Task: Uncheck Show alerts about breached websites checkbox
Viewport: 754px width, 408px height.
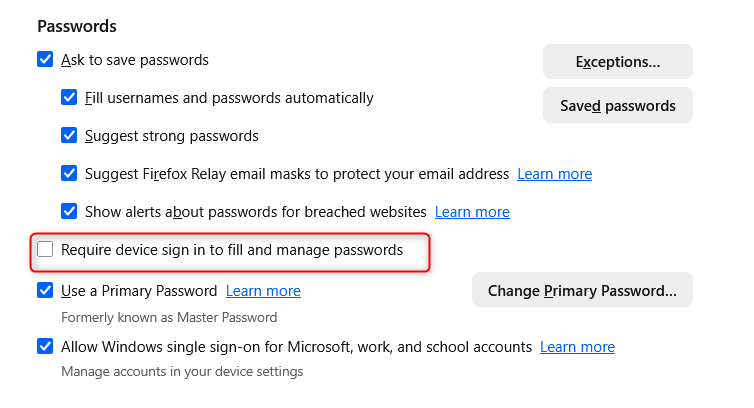Action: 69,212
